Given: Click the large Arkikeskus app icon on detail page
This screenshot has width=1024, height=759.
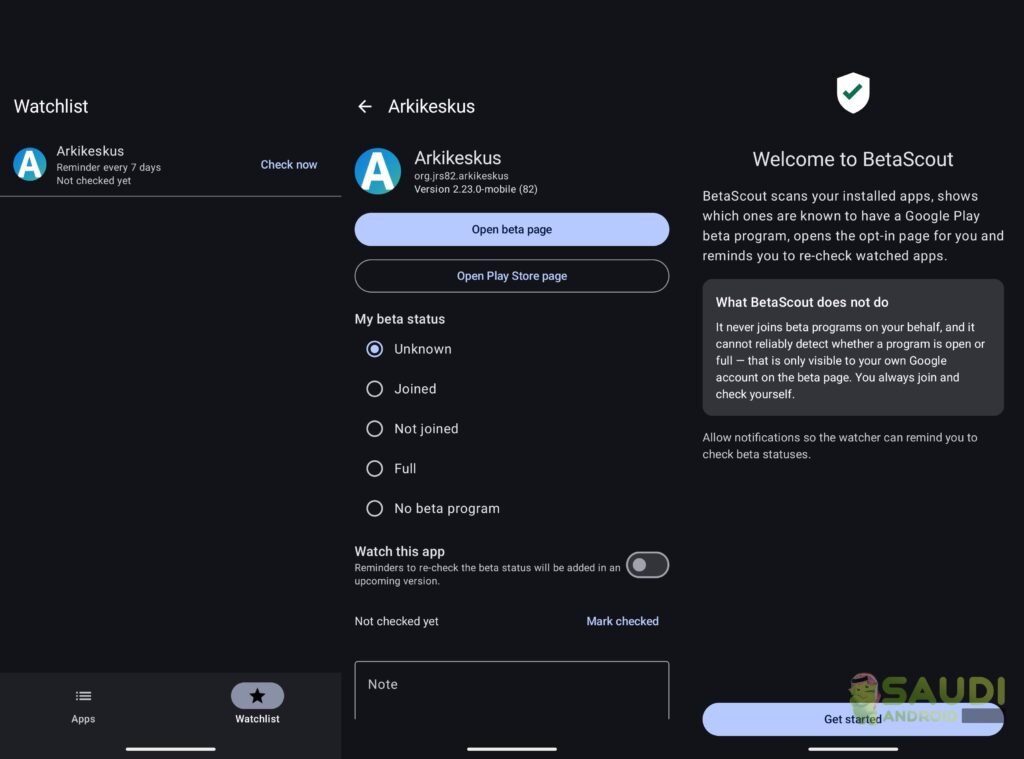Looking at the screenshot, I should point(377,172).
